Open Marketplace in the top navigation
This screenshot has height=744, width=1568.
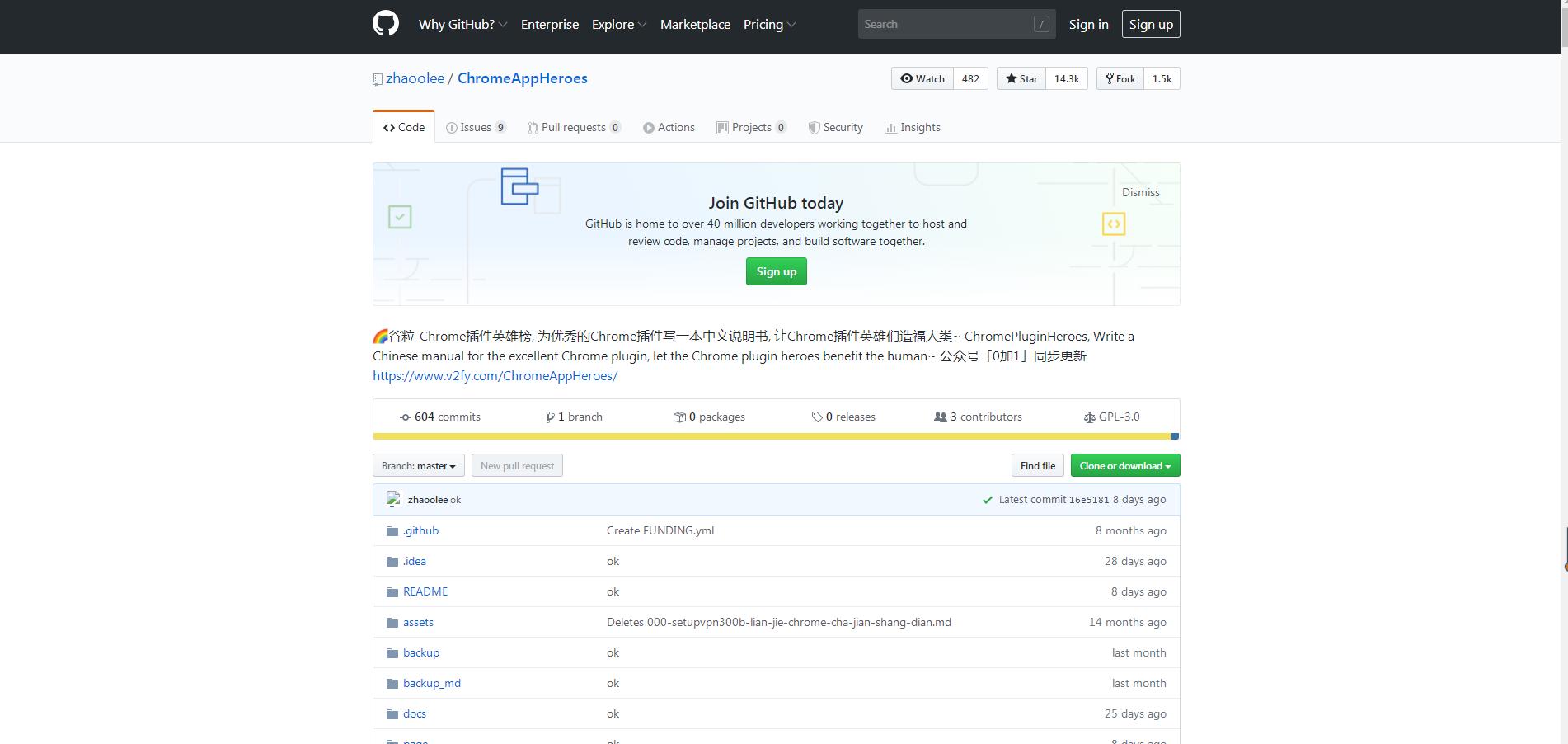[x=695, y=24]
